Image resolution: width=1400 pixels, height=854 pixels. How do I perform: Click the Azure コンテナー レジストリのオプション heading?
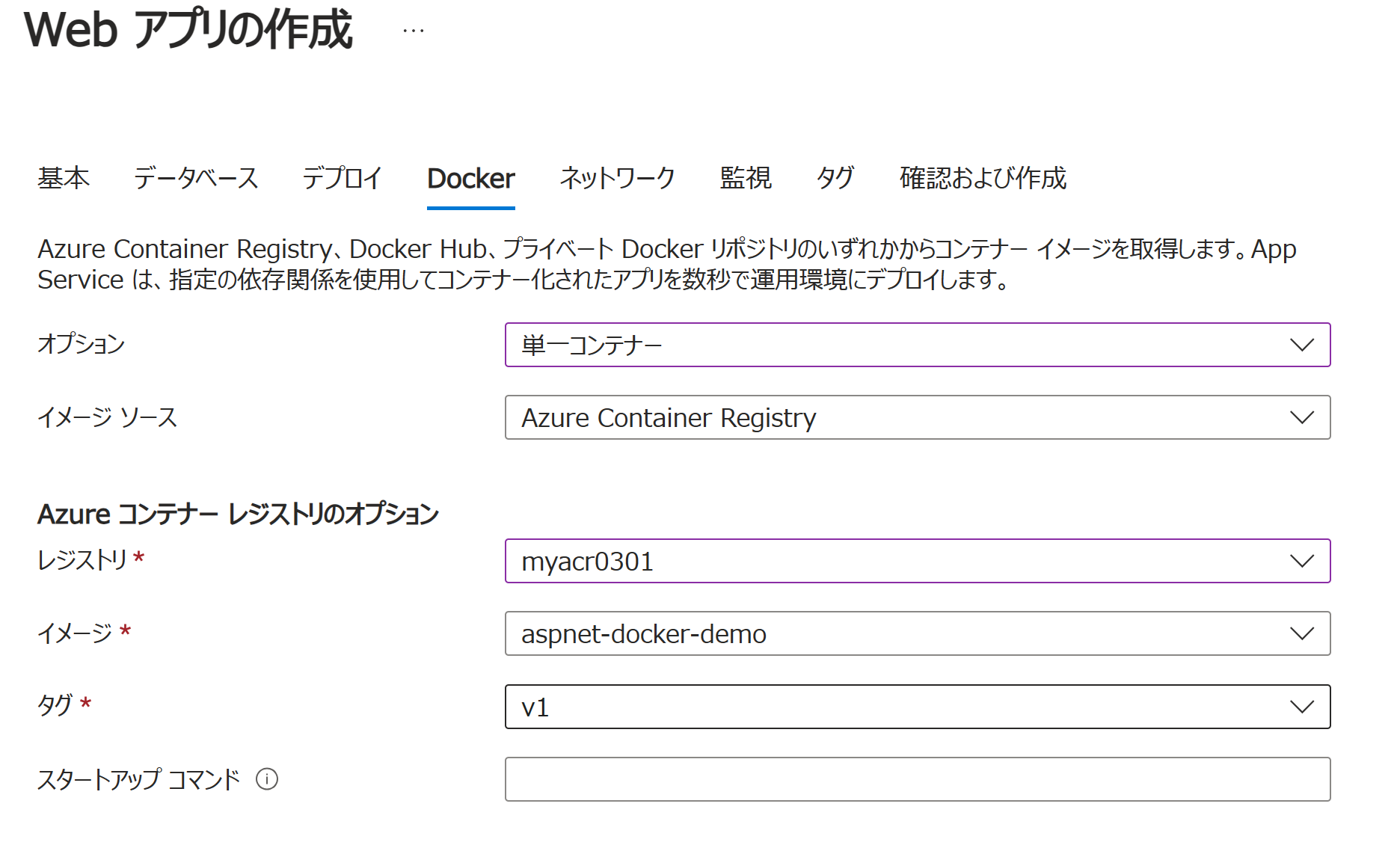pyautogui.click(x=238, y=514)
